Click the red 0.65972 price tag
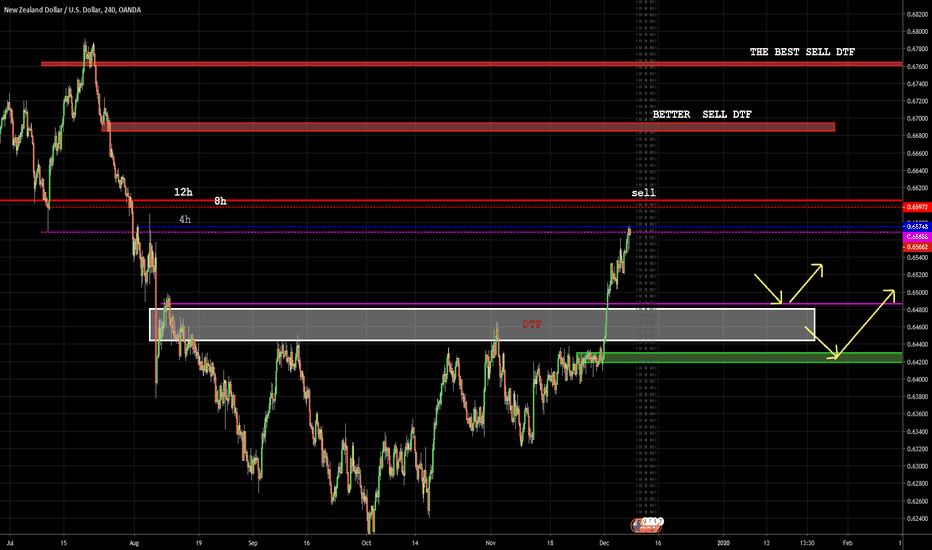 916,206
